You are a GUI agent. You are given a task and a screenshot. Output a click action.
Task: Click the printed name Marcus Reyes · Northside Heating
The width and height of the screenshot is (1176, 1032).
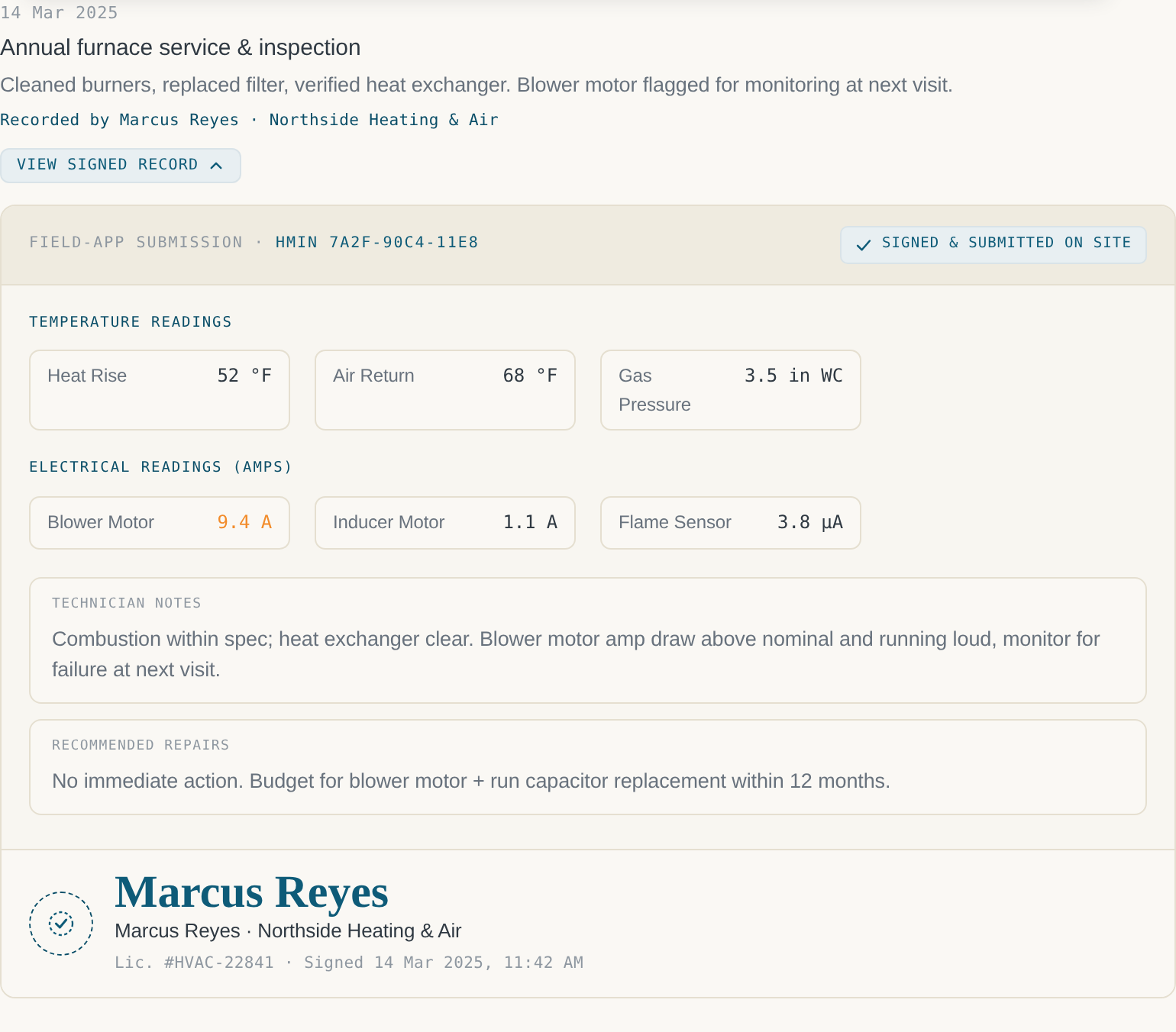288,931
